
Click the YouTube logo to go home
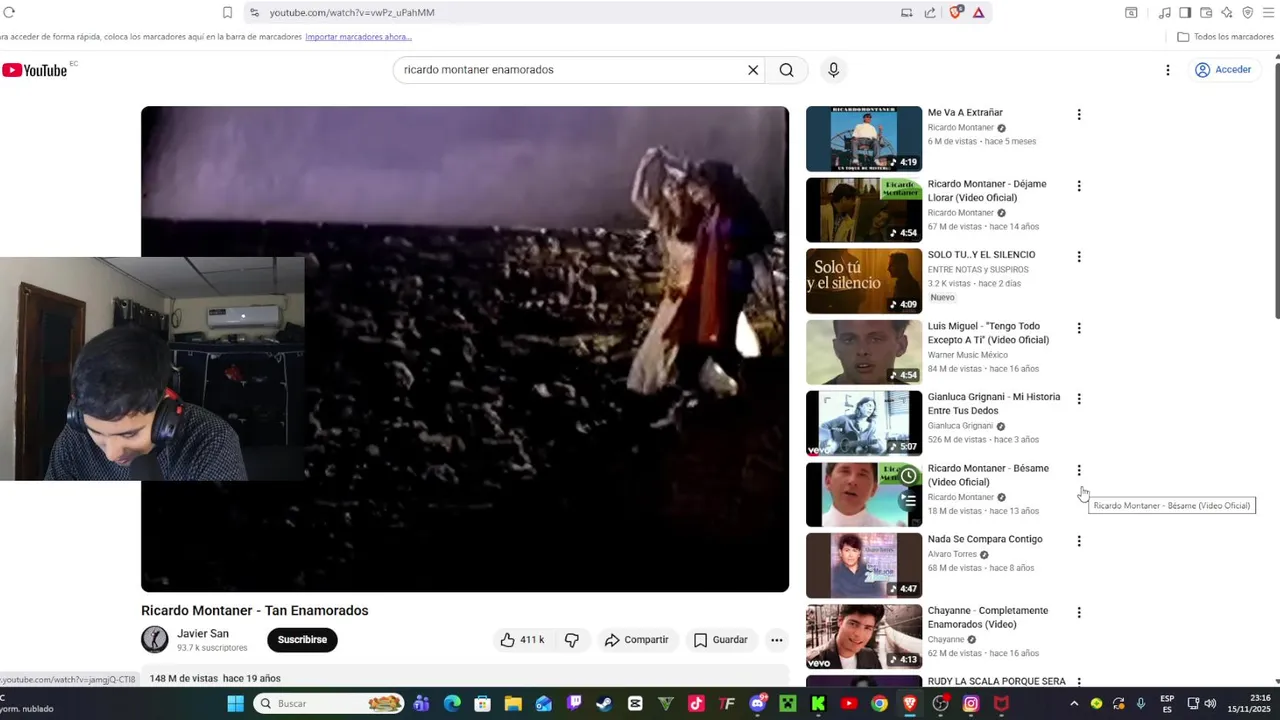(34, 70)
